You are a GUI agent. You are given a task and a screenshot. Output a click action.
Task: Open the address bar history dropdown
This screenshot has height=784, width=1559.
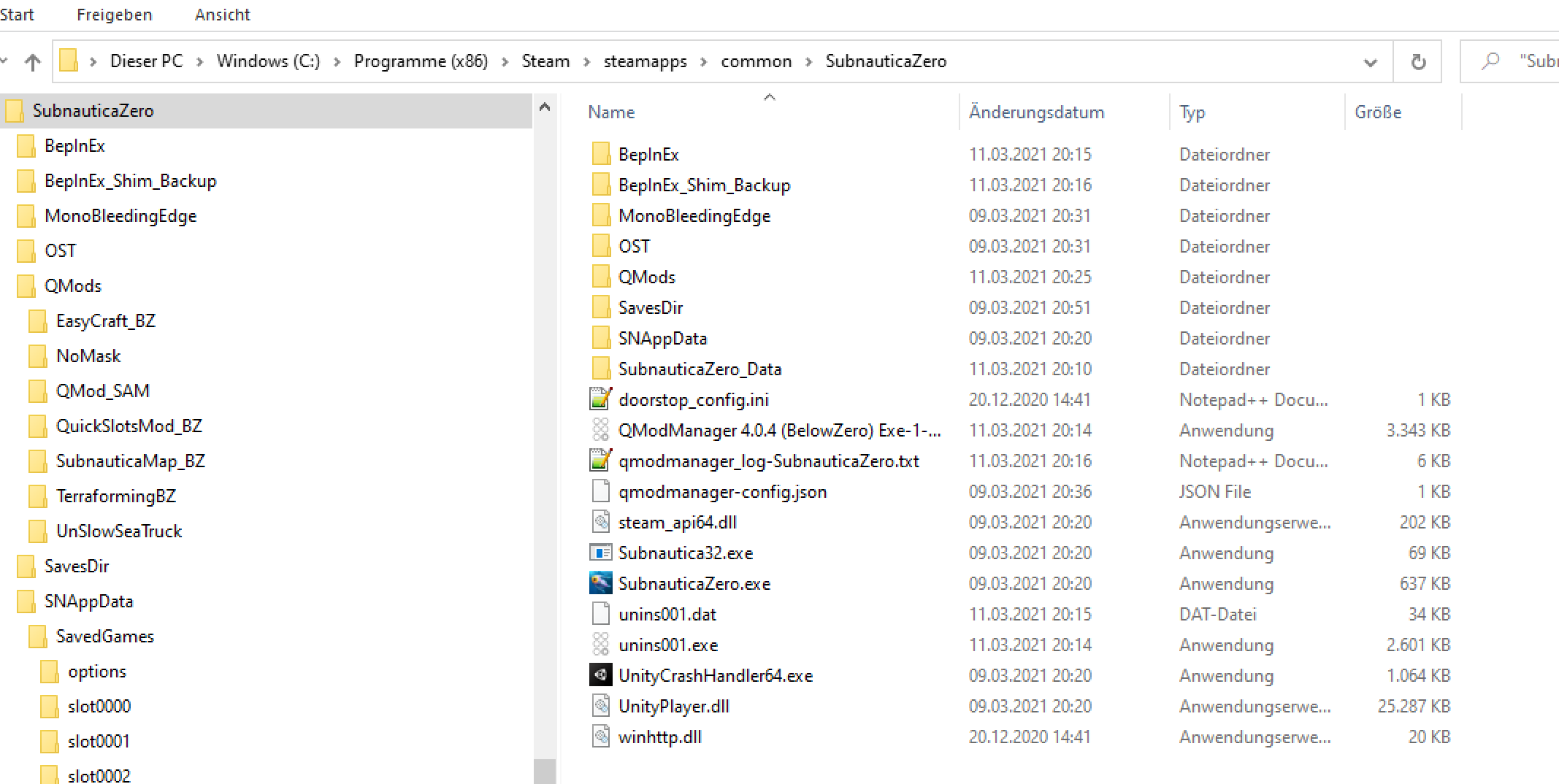1371,61
